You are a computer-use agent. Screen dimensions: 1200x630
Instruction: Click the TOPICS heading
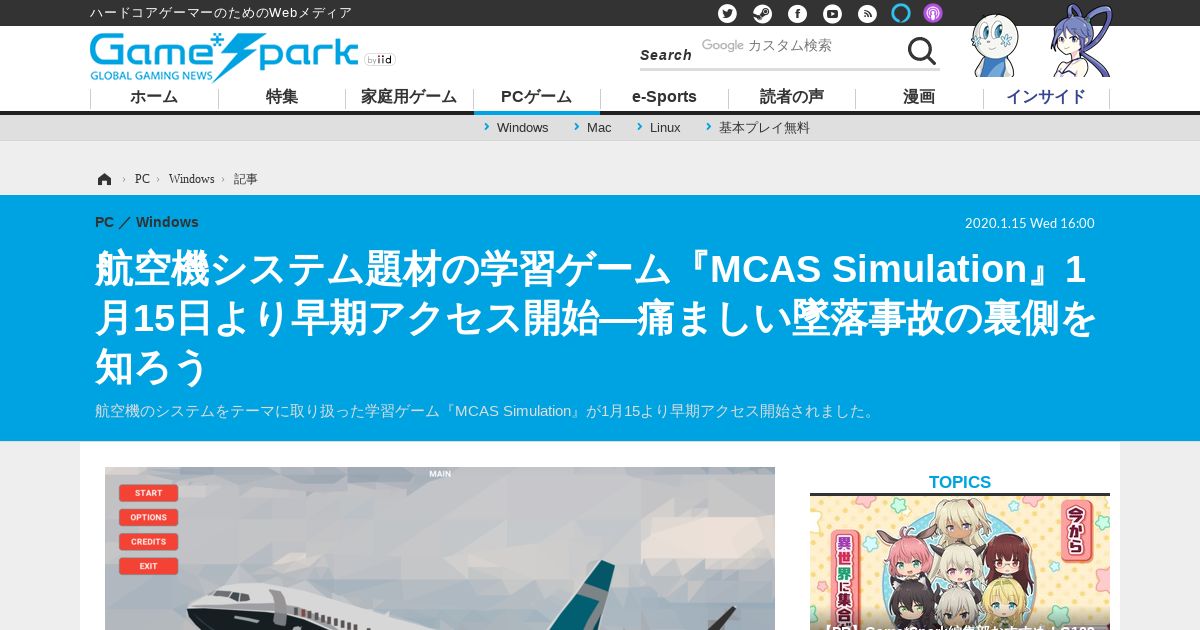[x=960, y=482]
